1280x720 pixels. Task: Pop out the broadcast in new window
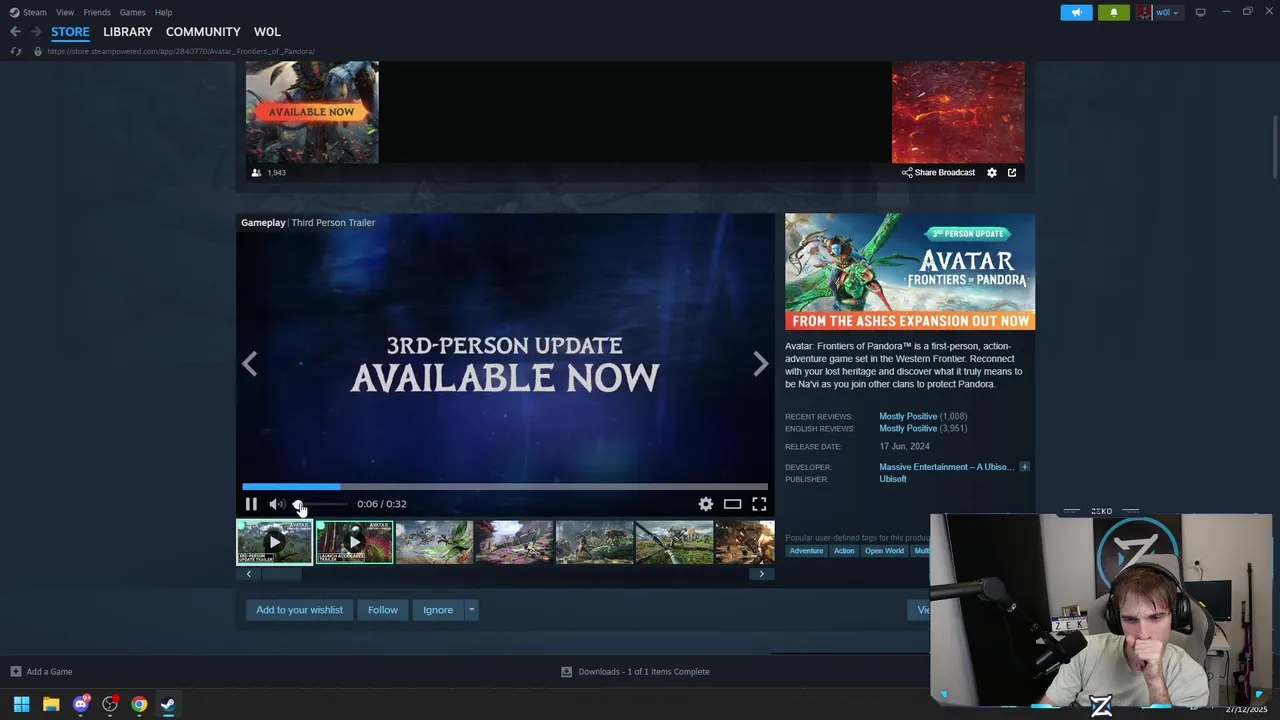(x=1012, y=172)
